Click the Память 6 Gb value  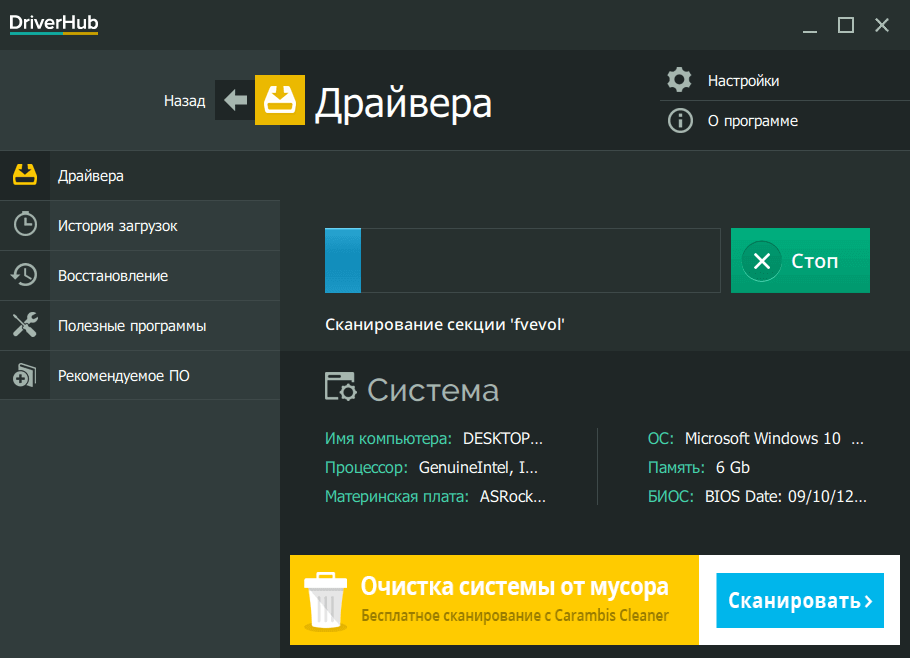(732, 467)
